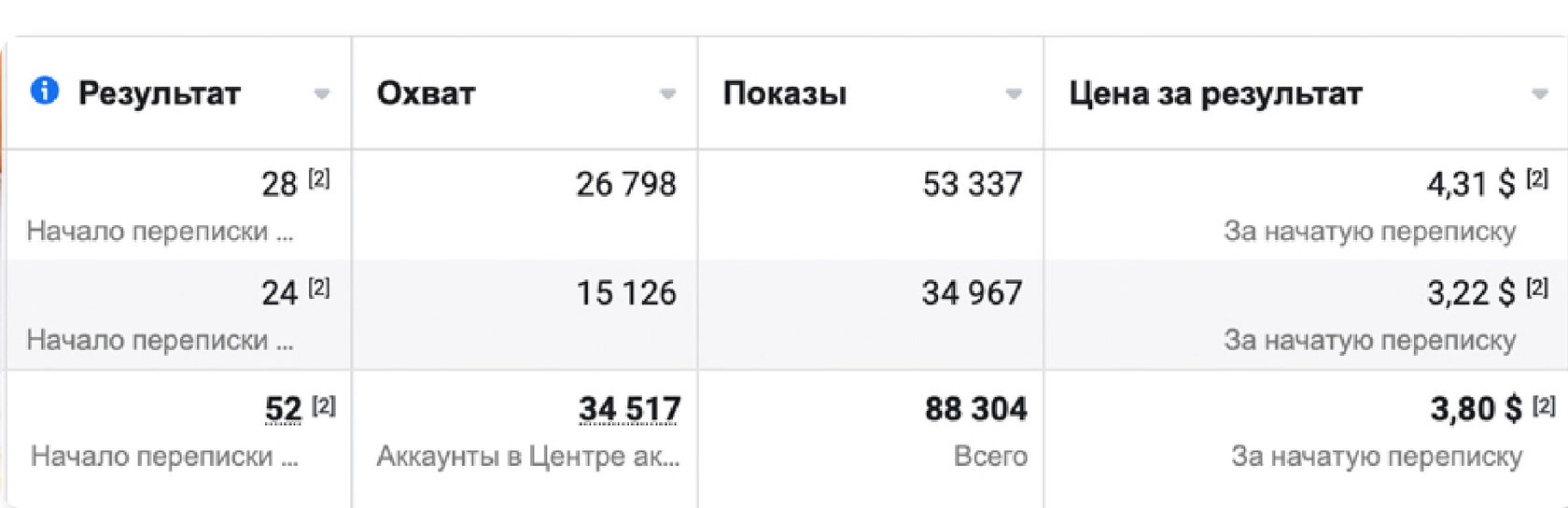1568x508 pixels.
Task: Click total impressions value 88 304
Action: 976,409
